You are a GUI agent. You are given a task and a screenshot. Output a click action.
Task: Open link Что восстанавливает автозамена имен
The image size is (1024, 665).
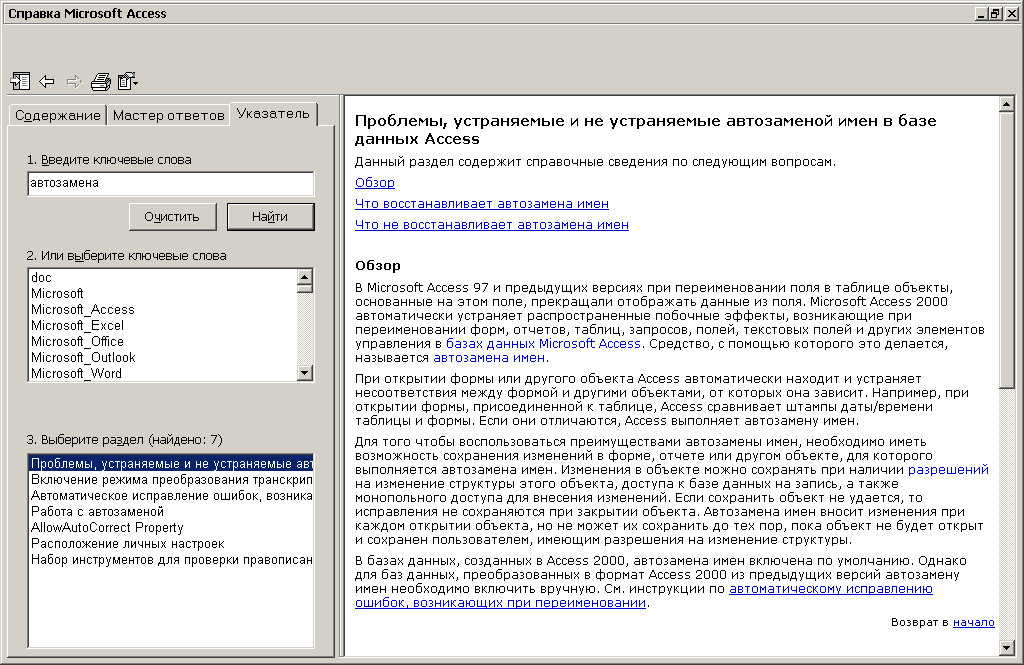pos(482,204)
